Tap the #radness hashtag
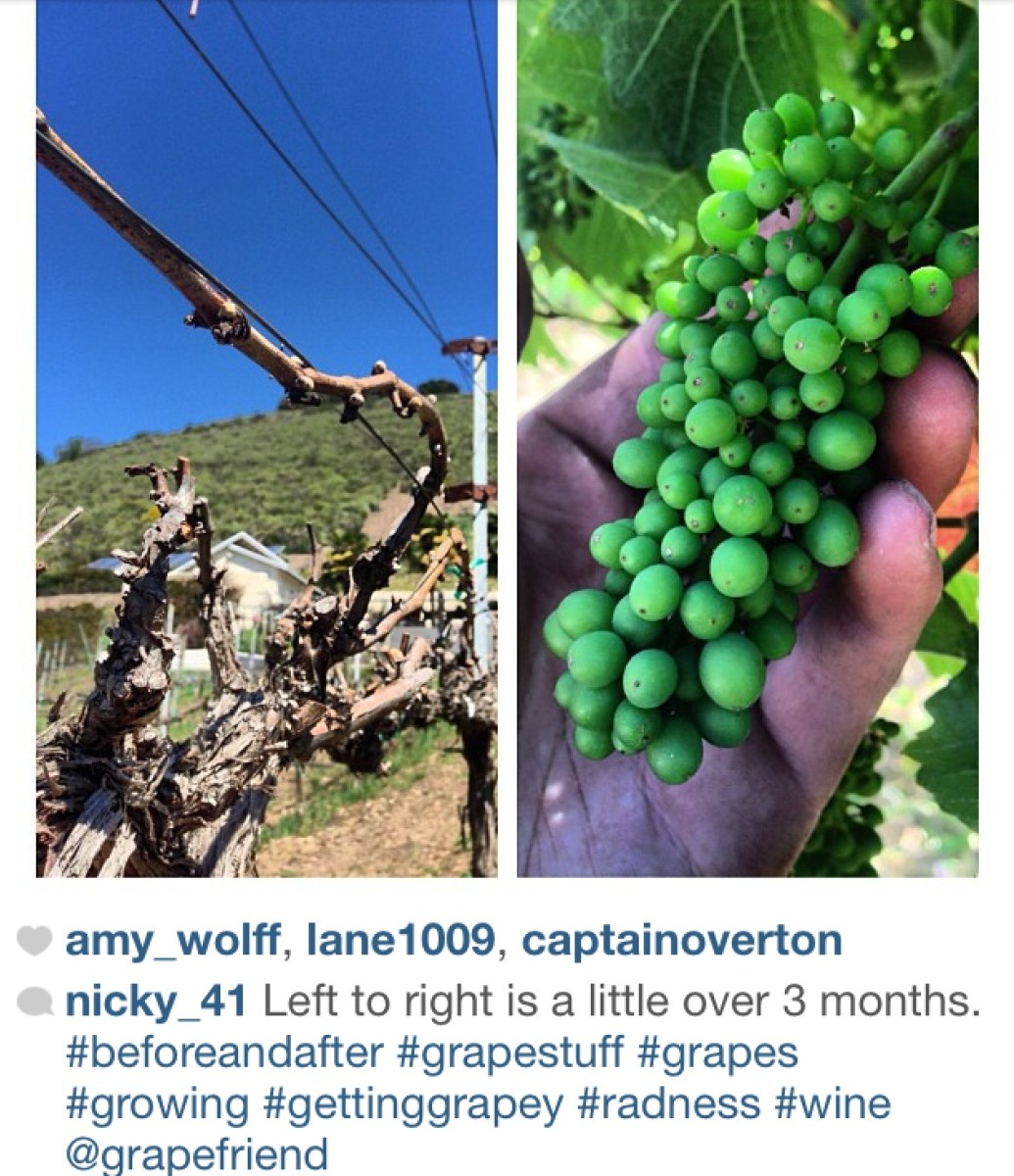Image resolution: width=1014 pixels, height=1176 pixels. [x=669, y=1104]
